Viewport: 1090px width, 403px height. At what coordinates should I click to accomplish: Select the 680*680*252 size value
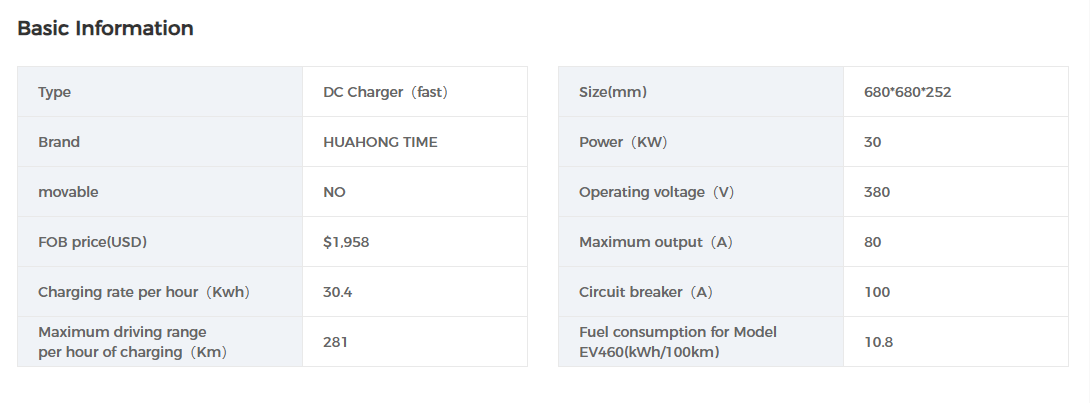(907, 92)
